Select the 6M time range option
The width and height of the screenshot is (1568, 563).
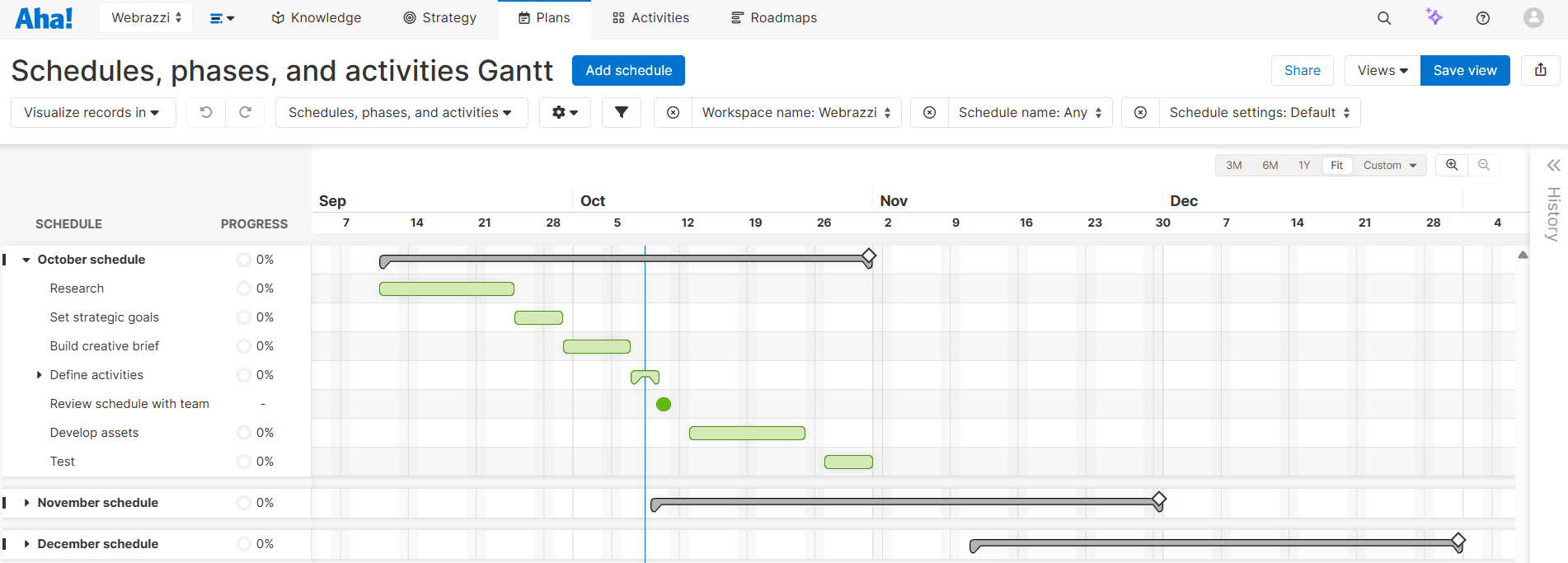click(1270, 165)
